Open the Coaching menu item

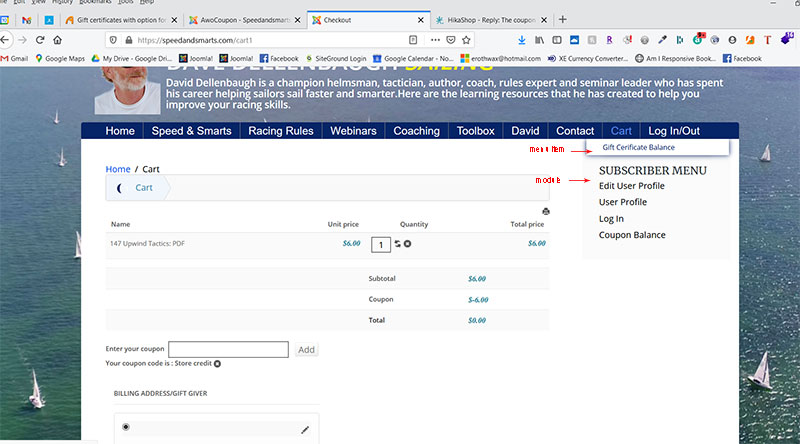(x=416, y=131)
